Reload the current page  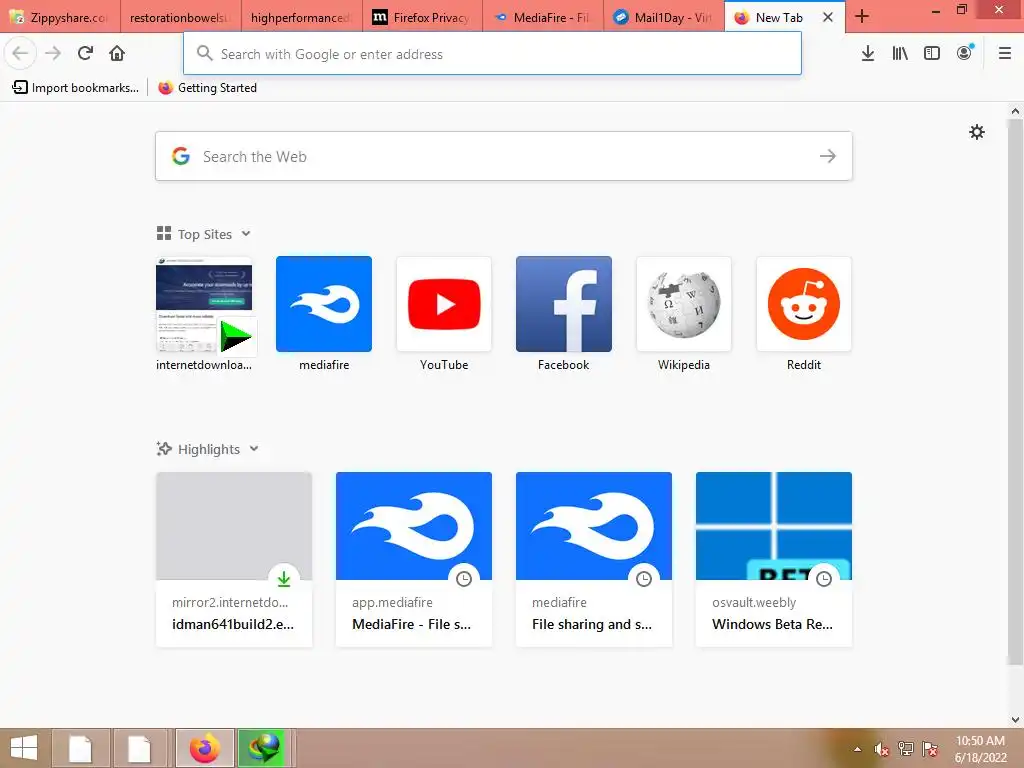(x=86, y=53)
